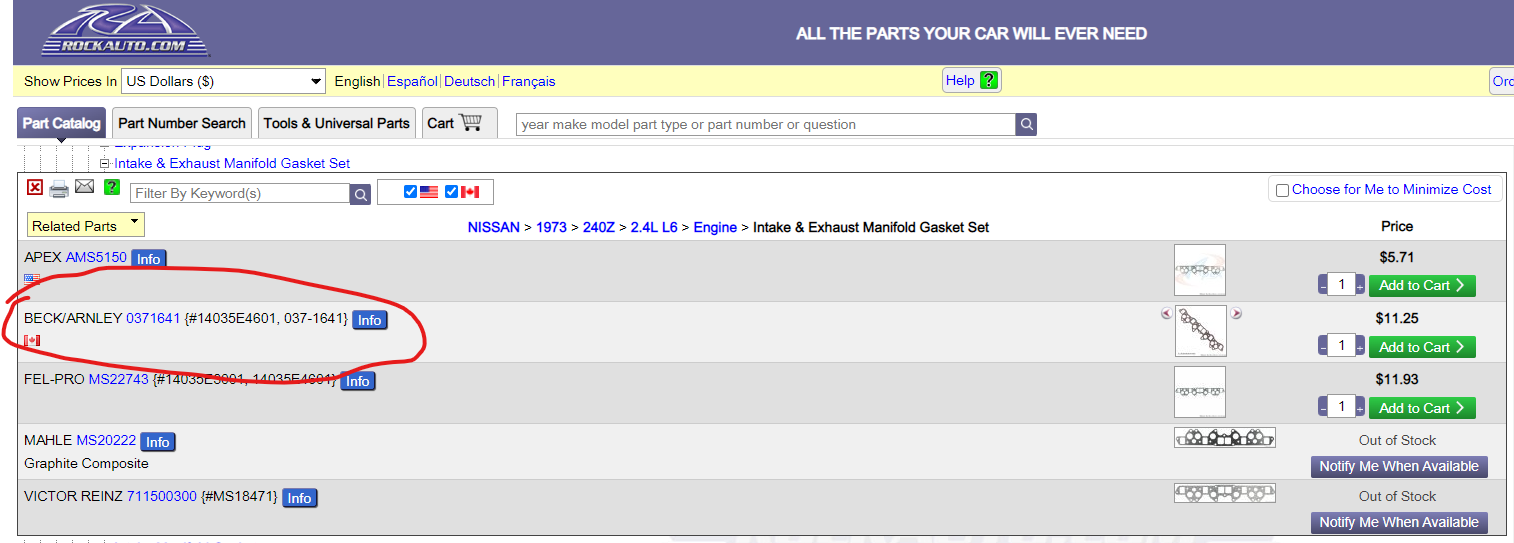1514x543 pixels.
Task: Click the Filter By Keyword(s) input field
Action: tap(240, 193)
